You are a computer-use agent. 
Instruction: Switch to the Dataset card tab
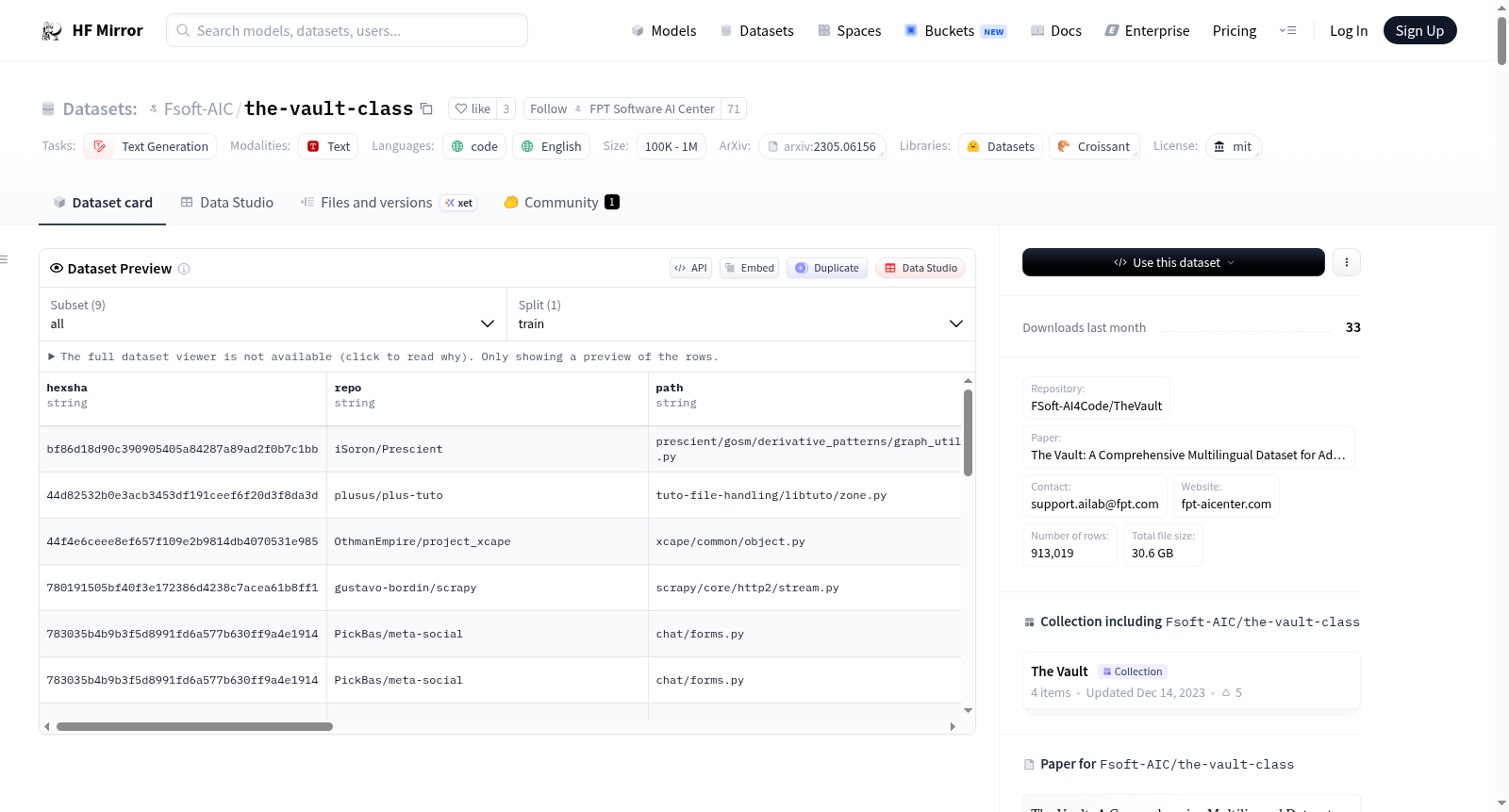click(102, 203)
